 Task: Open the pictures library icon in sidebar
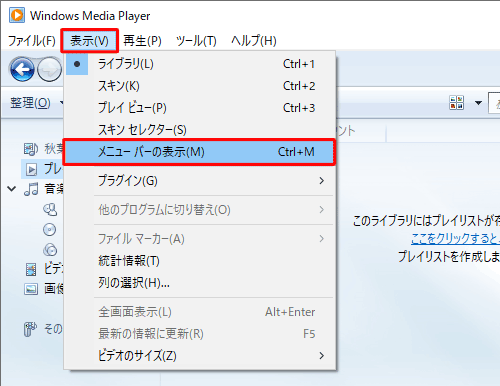point(31,289)
